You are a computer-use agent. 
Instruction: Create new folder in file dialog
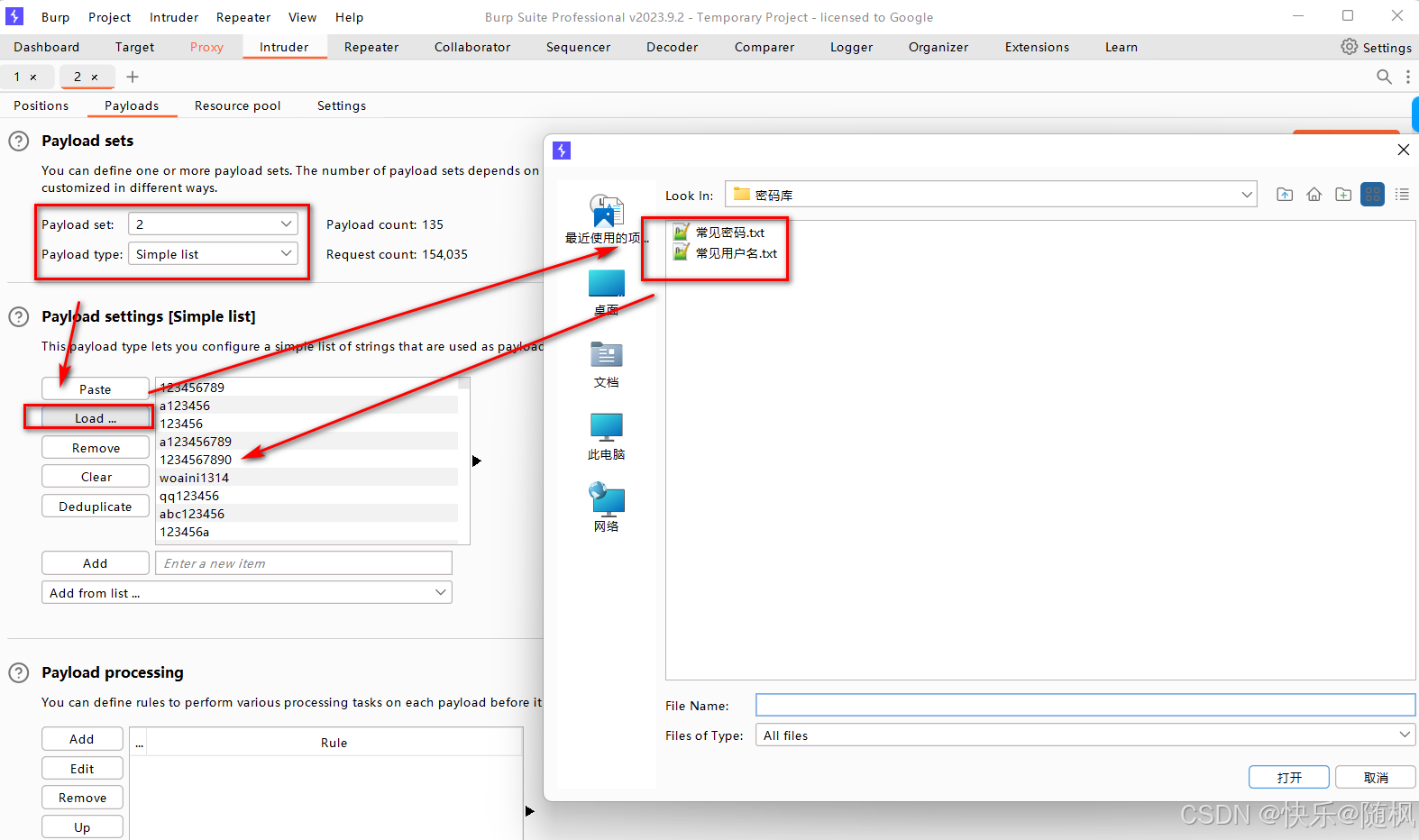[1343, 195]
